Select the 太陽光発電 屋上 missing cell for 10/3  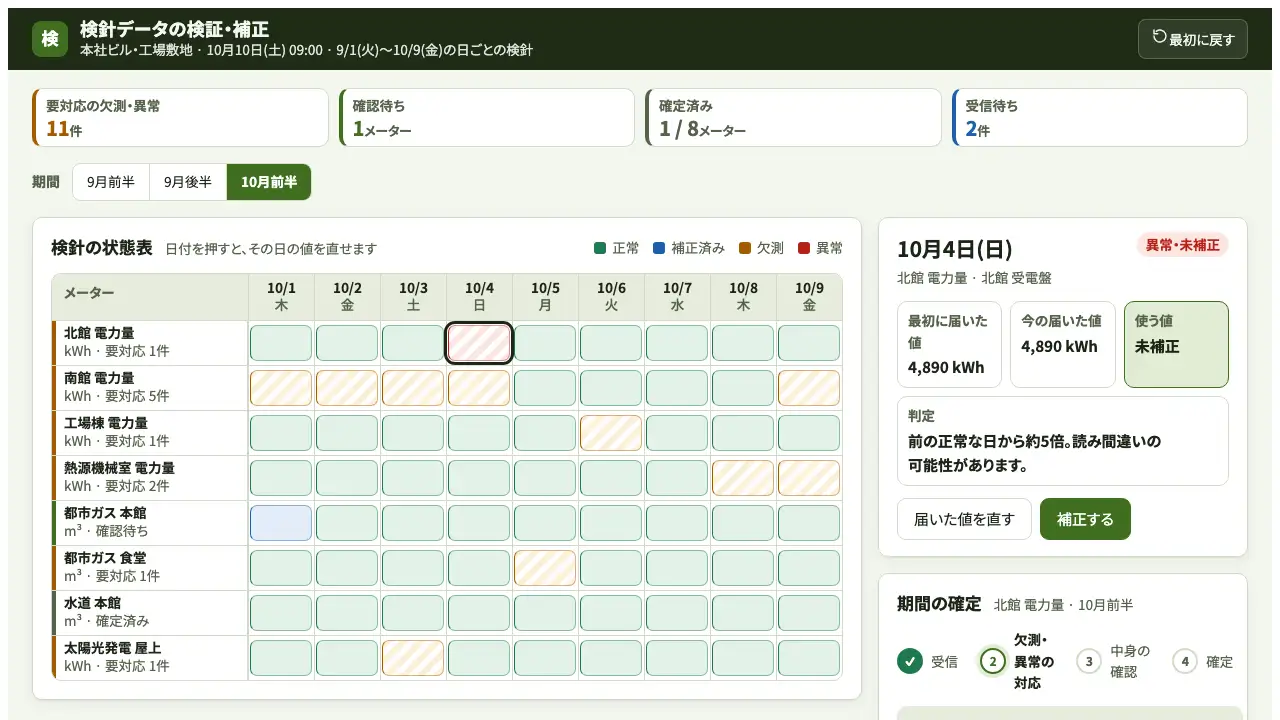pyautogui.click(x=413, y=658)
